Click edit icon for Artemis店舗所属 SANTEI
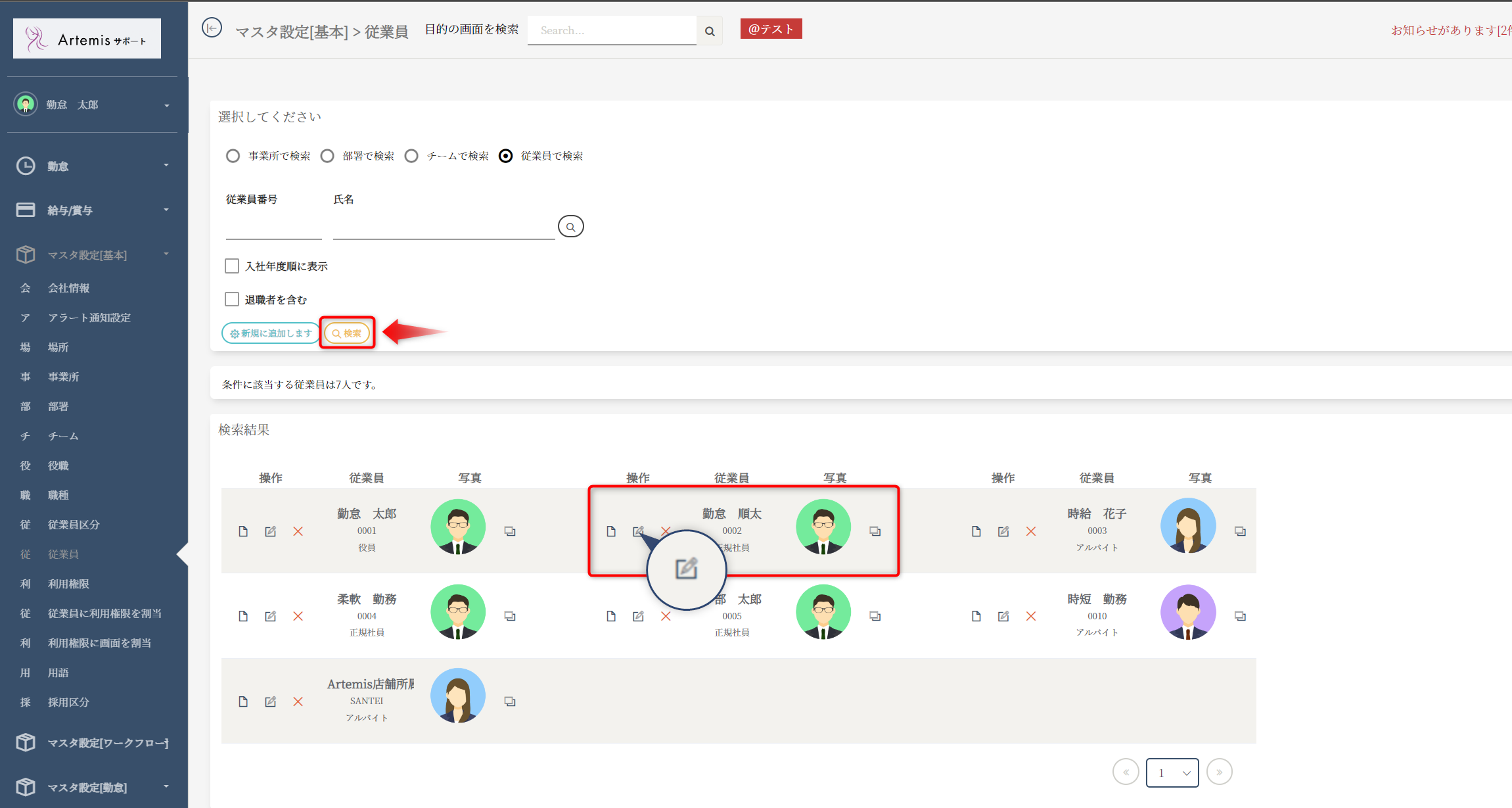This screenshot has width=1512, height=808. [270, 701]
